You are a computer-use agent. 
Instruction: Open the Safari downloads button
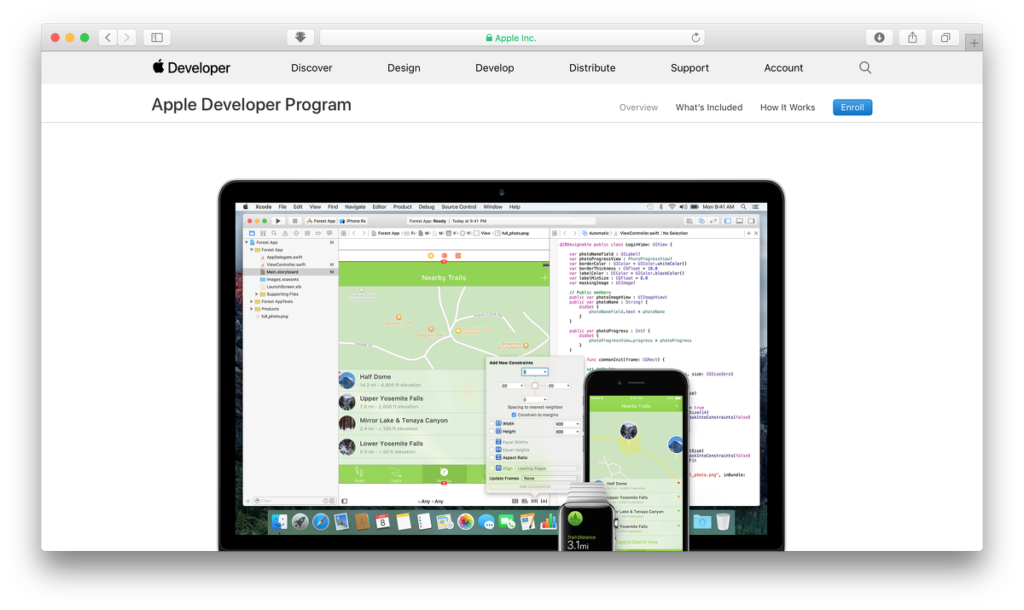click(879, 38)
